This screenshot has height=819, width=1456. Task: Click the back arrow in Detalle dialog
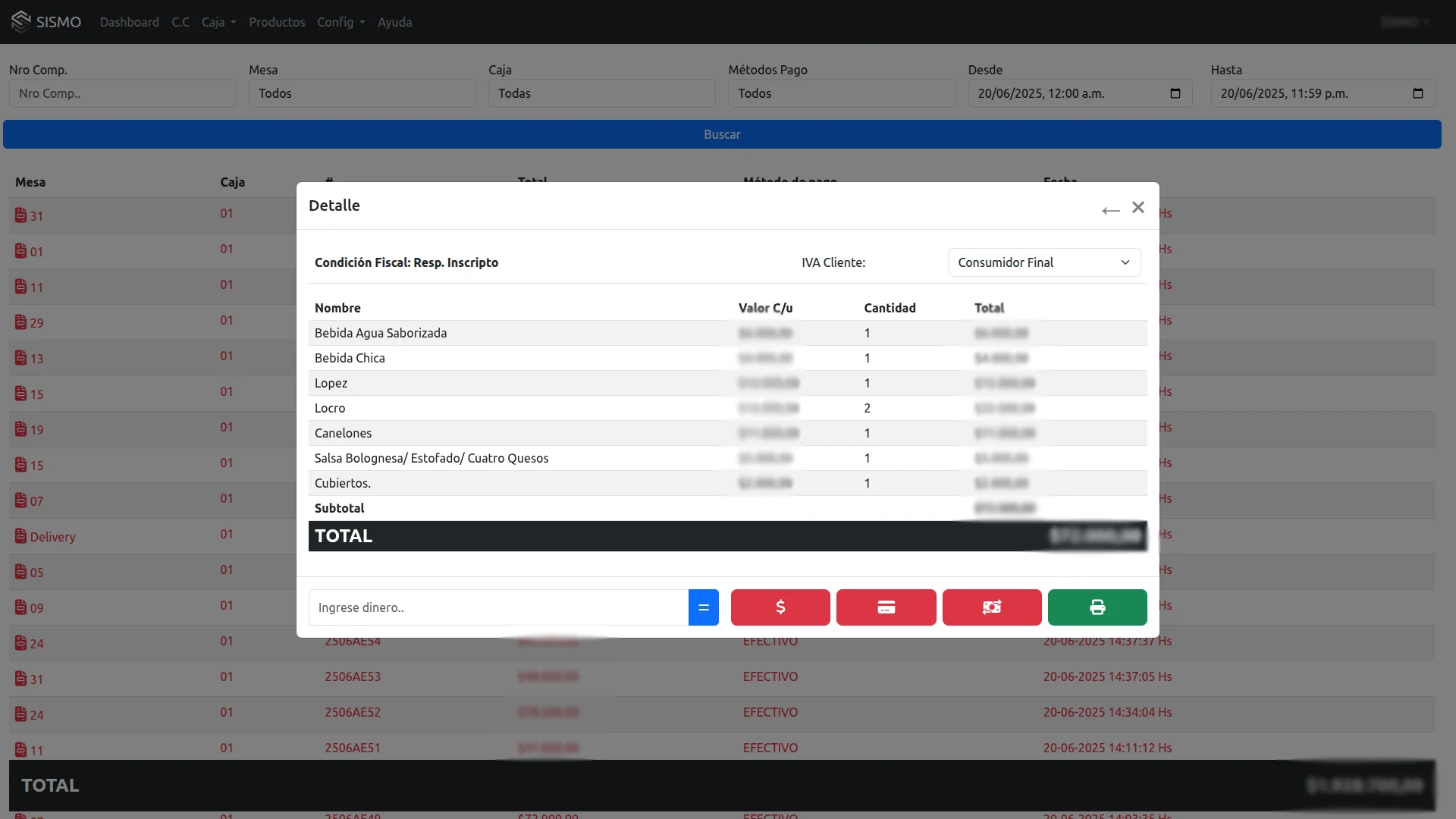click(1111, 211)
